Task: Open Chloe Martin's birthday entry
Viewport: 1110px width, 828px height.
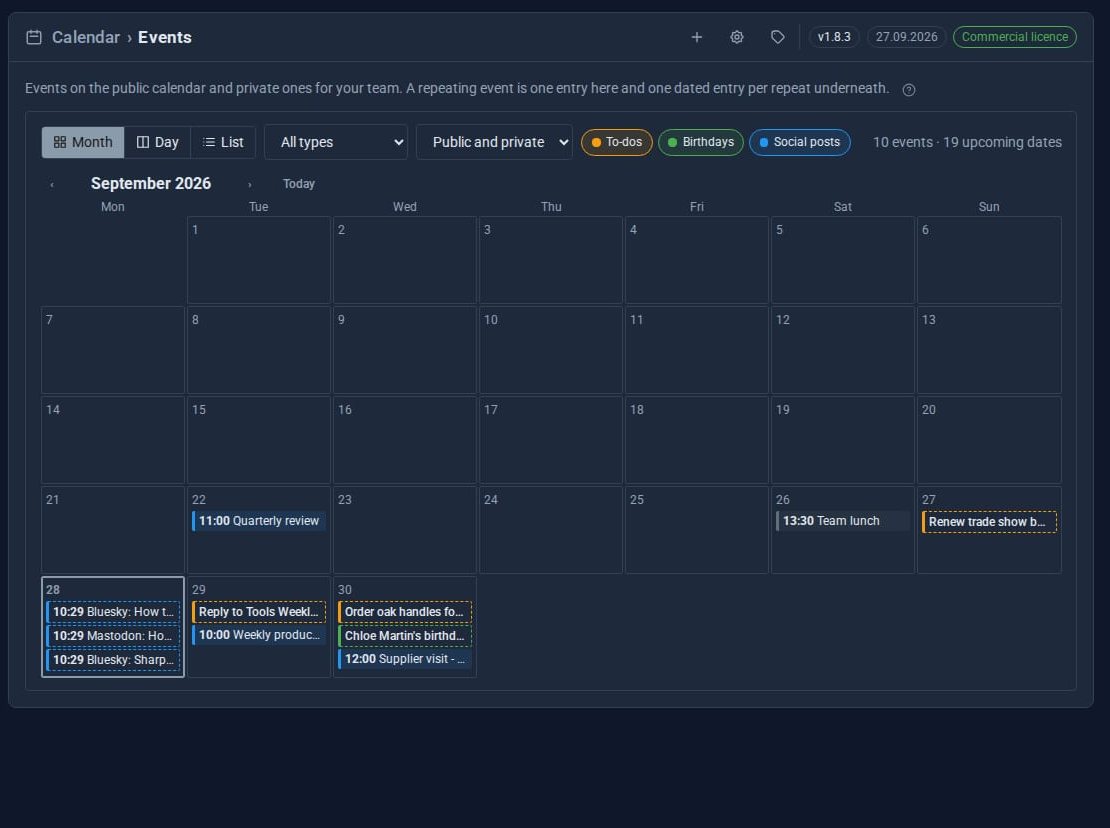Action: [x=405, y=636]
